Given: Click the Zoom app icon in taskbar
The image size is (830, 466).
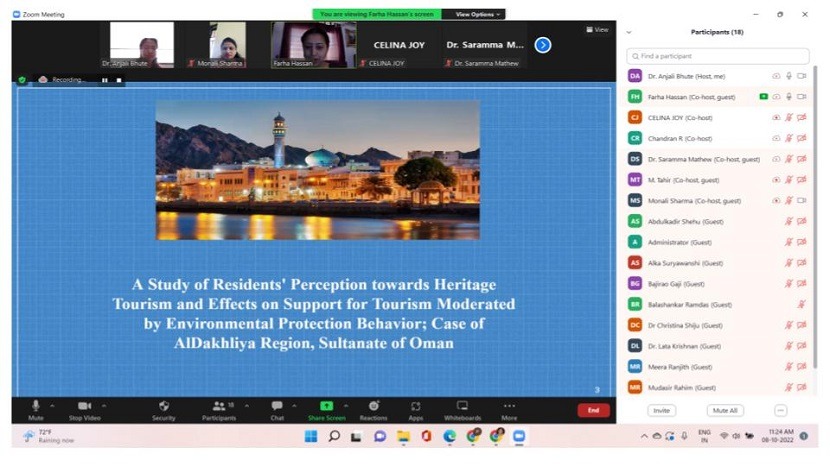Looking at the screenshot, I should click(x=519, y=436).
